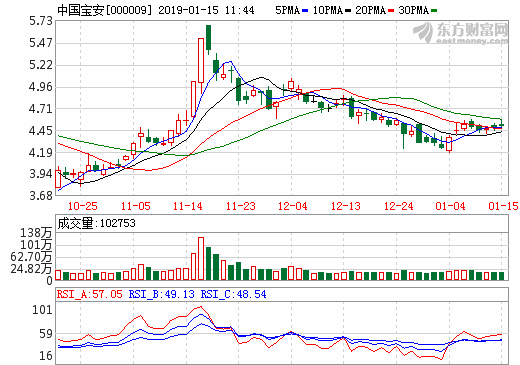Click the 4.71 price axis label
520x365 pixels.
(x=41, y=109)
